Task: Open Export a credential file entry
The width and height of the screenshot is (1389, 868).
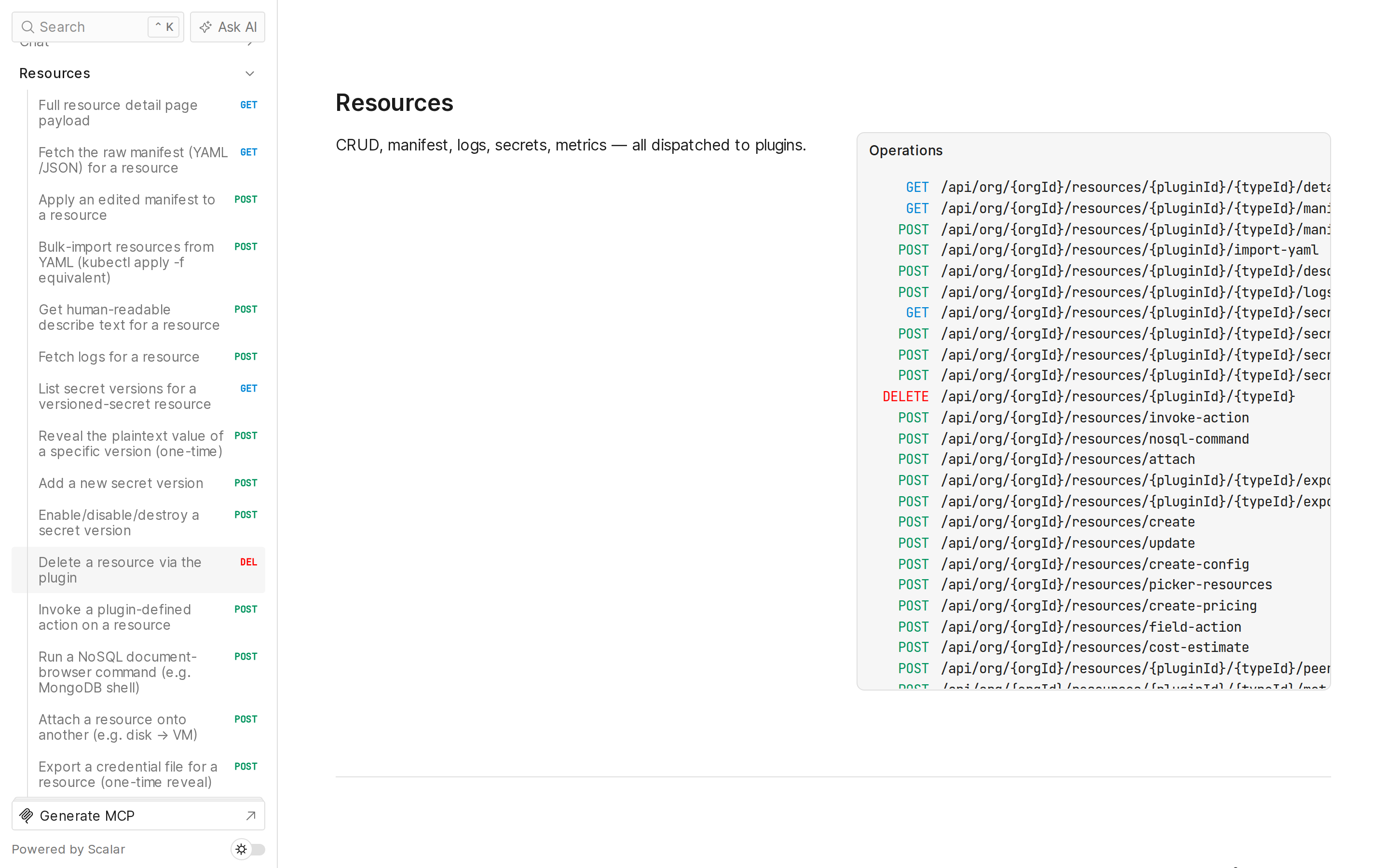Action: 138,774
